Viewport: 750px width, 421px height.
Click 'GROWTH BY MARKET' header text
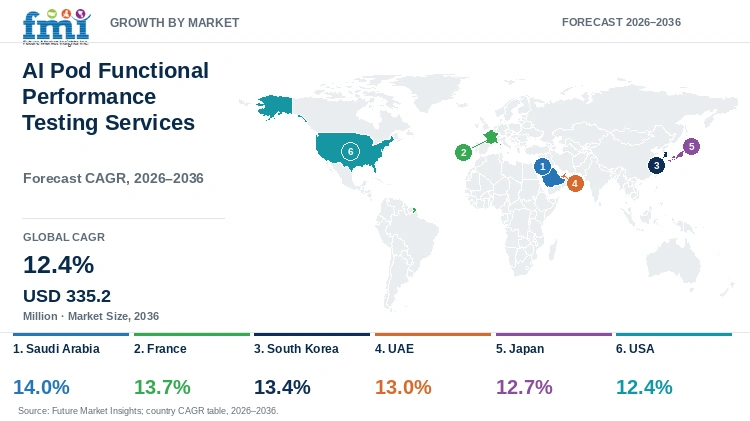pos(175,22)
